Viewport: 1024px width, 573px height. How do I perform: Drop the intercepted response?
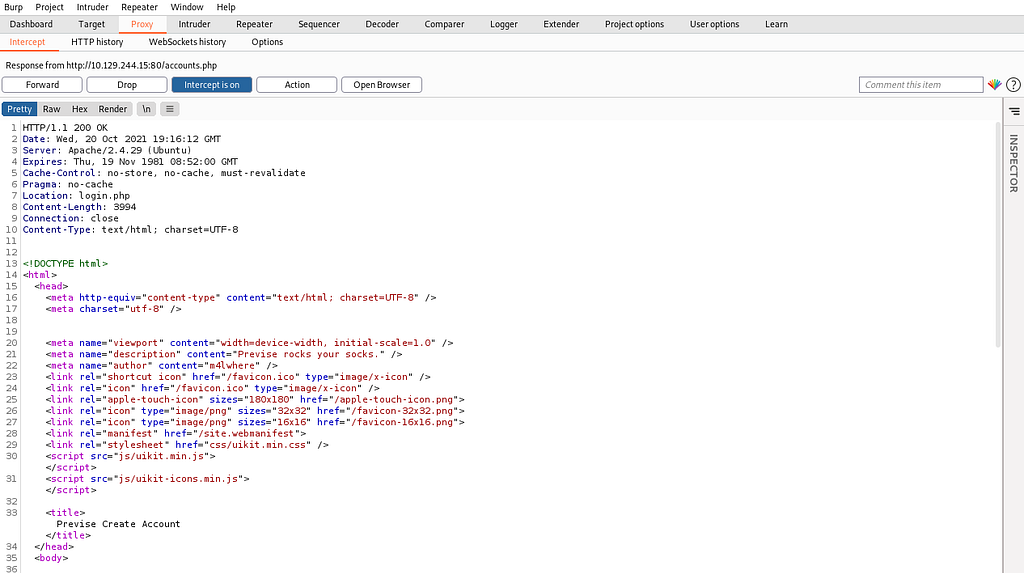click(127, 85)
